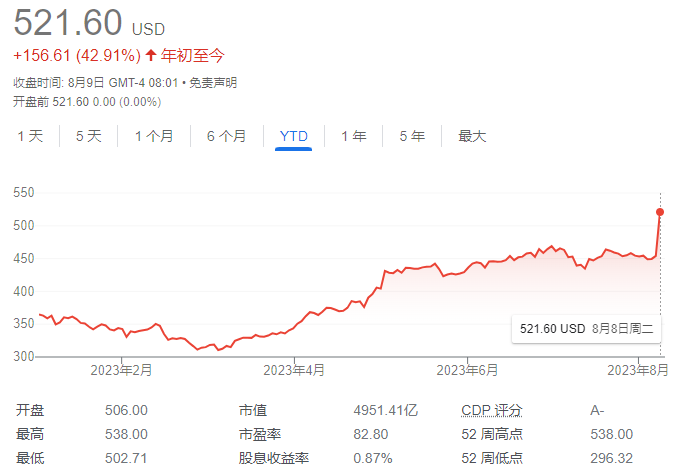Screen dimensions: 677x475
Task: Open the 5年 chart range
Action: tap(412, 136)
